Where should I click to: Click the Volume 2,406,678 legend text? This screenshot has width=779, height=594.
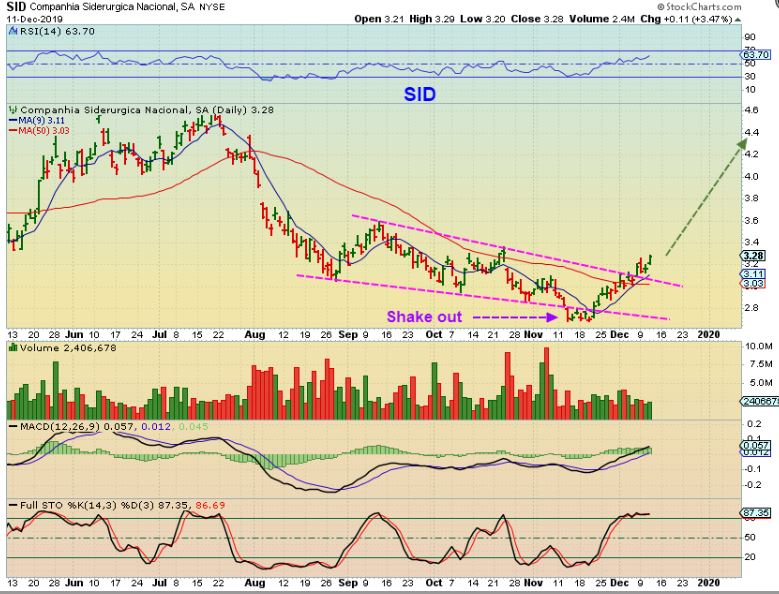(68, 348)
